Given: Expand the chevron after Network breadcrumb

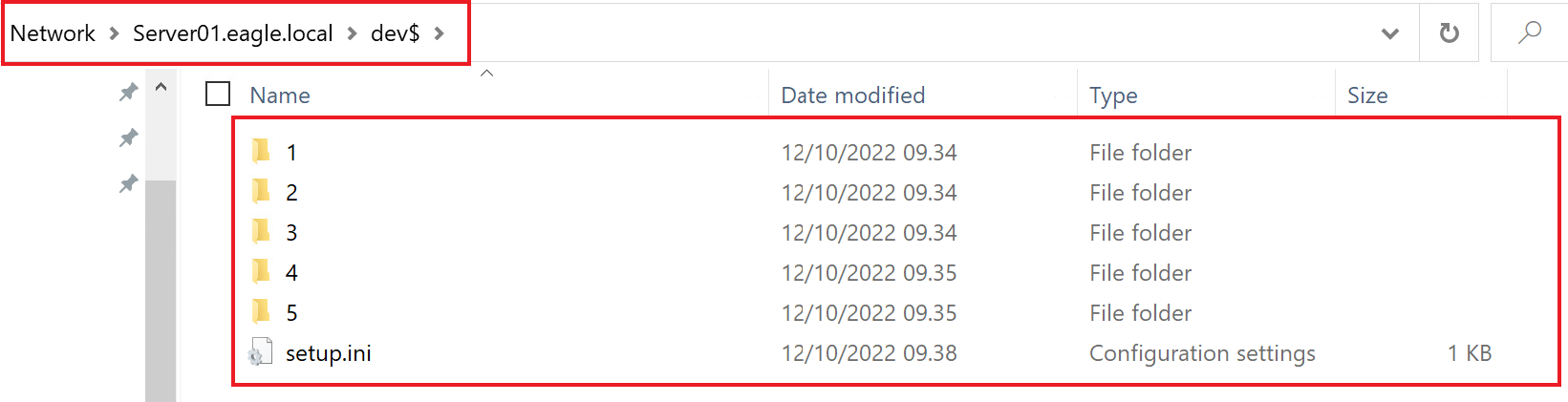Looking at the screenshot, I should tap(114, 33).
